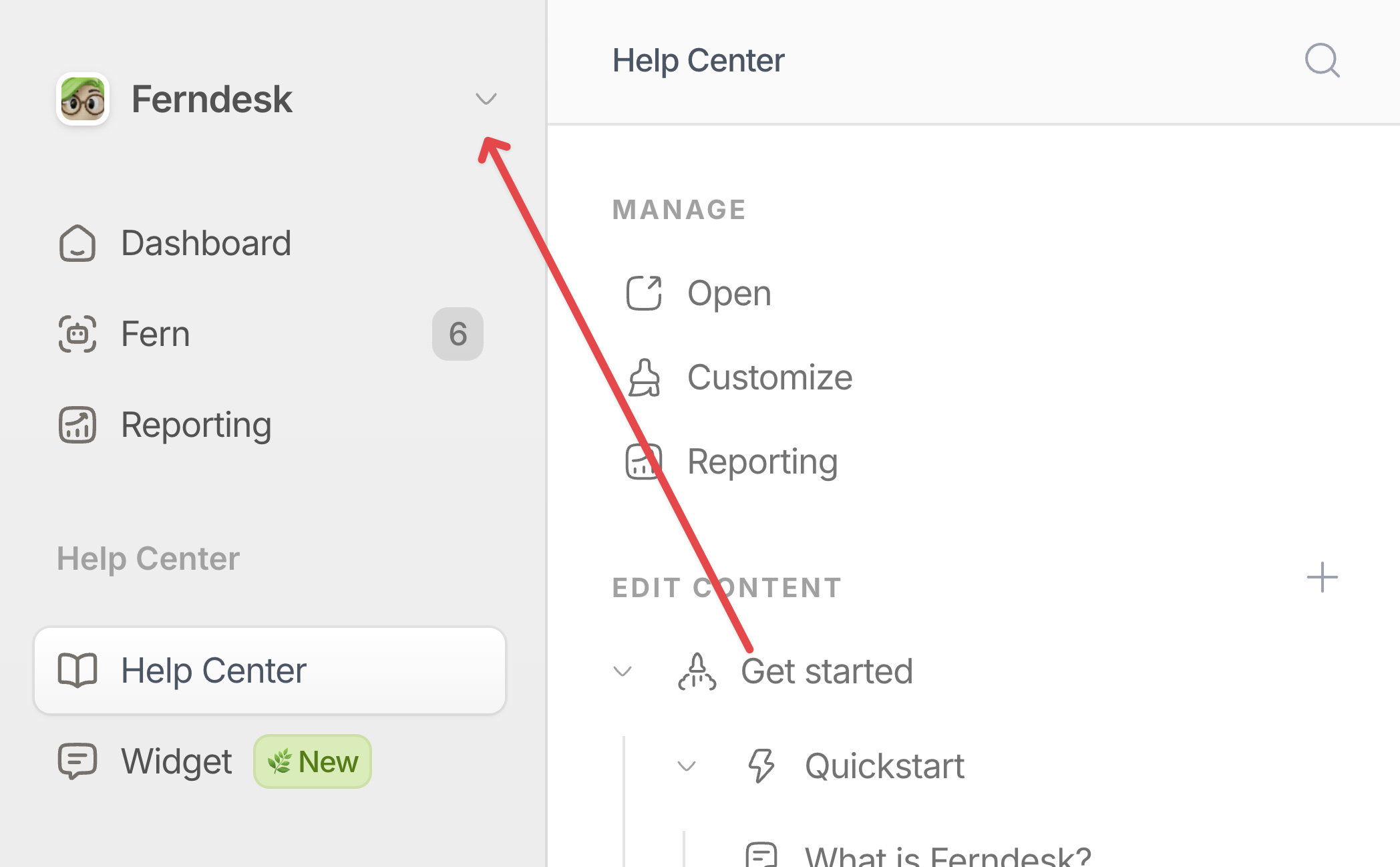Image resolution: width=1400 pixels, height=867 pixels.
Task: Click the Widget chat bubble icon
Action: [x=77, y=761]
